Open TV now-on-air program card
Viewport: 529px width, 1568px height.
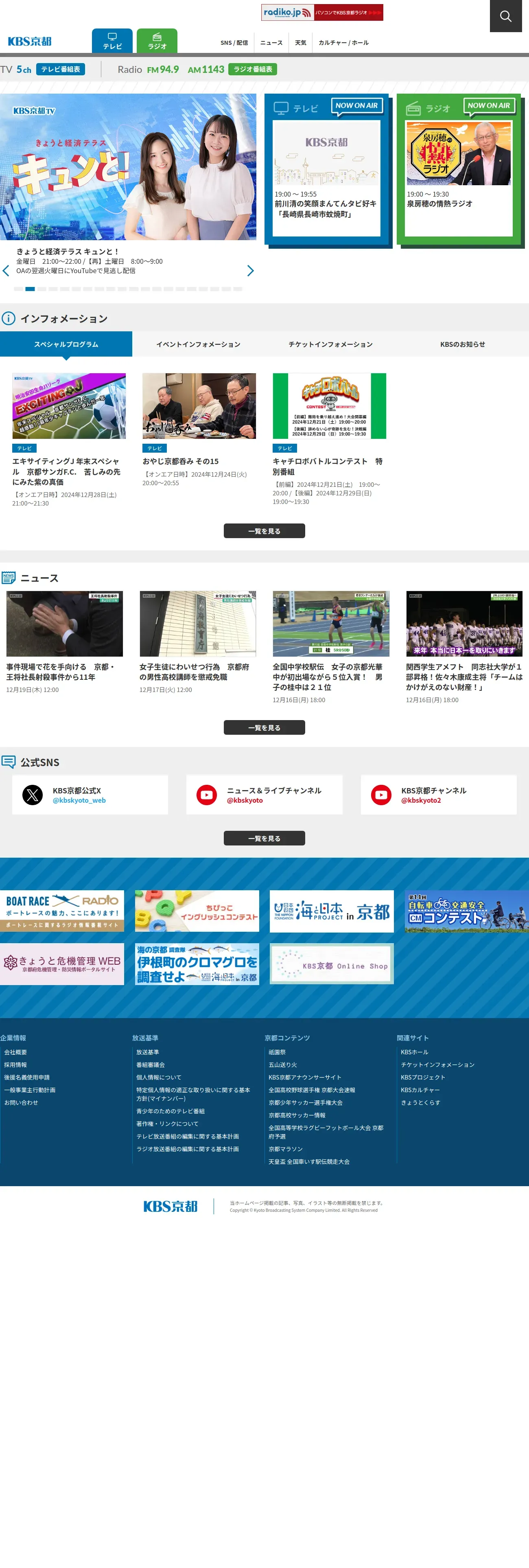pos(326,178)
